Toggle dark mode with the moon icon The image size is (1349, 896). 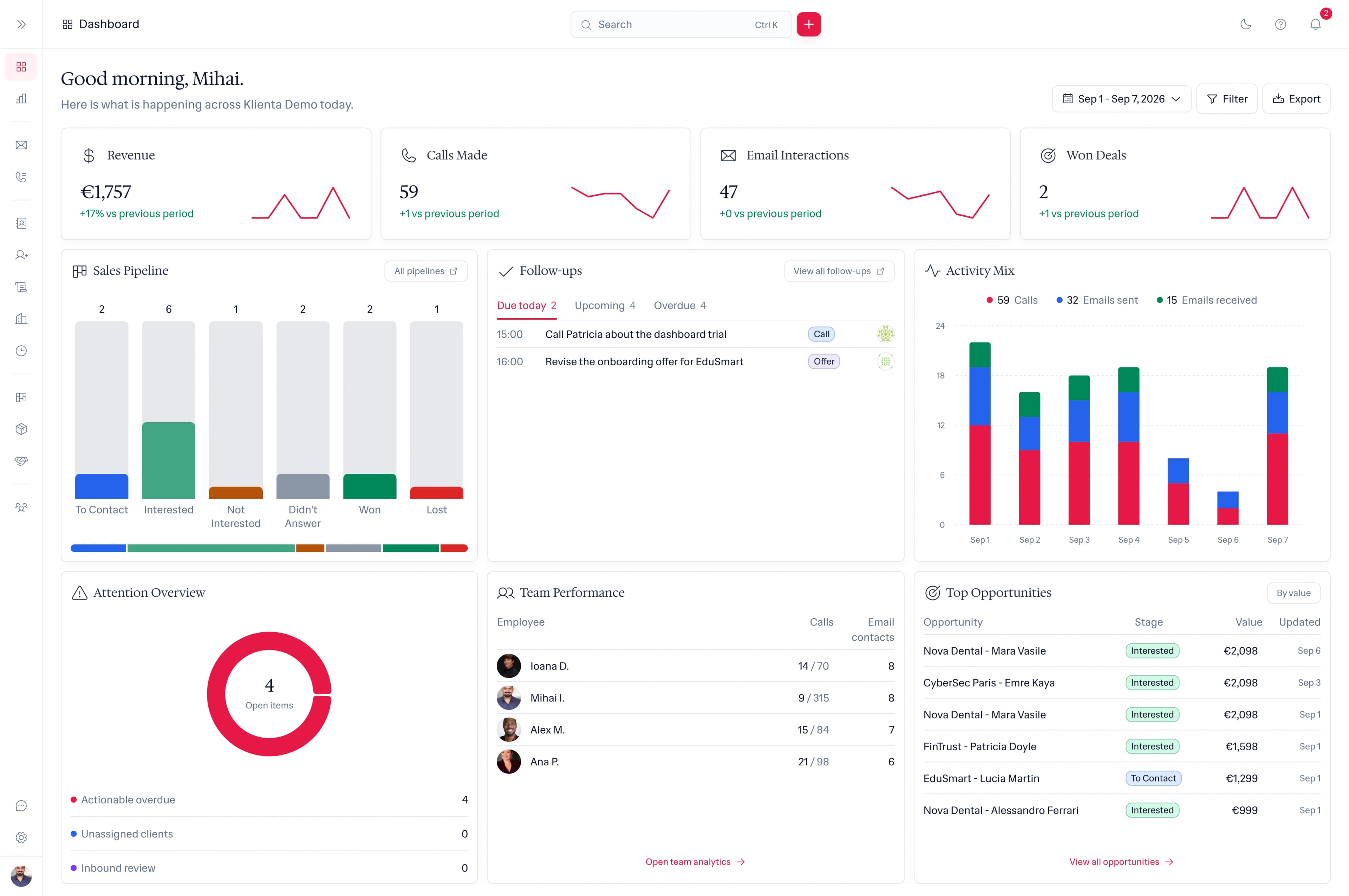(x=1246, y=24)
